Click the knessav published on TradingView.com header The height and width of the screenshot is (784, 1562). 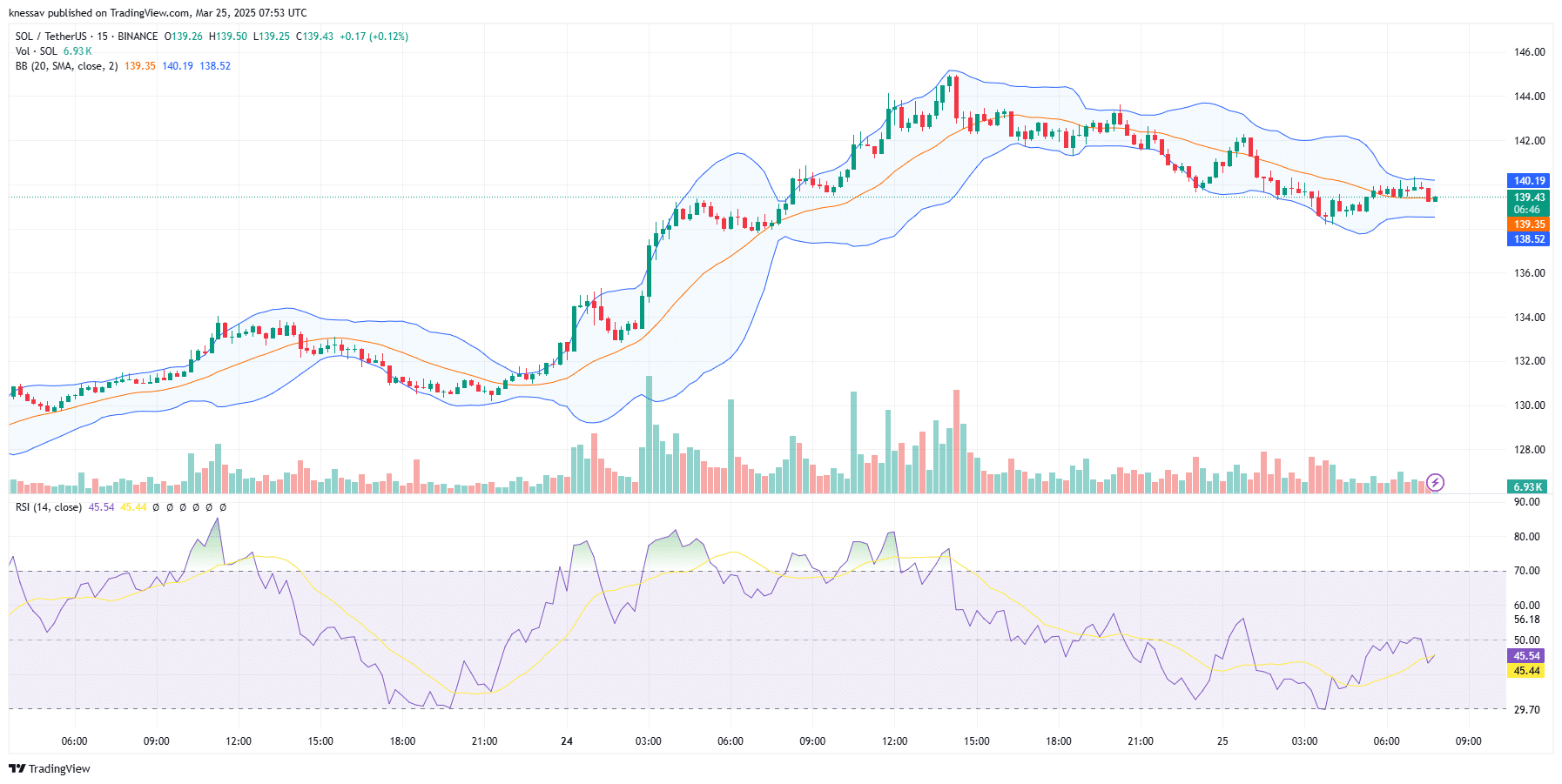158,13
